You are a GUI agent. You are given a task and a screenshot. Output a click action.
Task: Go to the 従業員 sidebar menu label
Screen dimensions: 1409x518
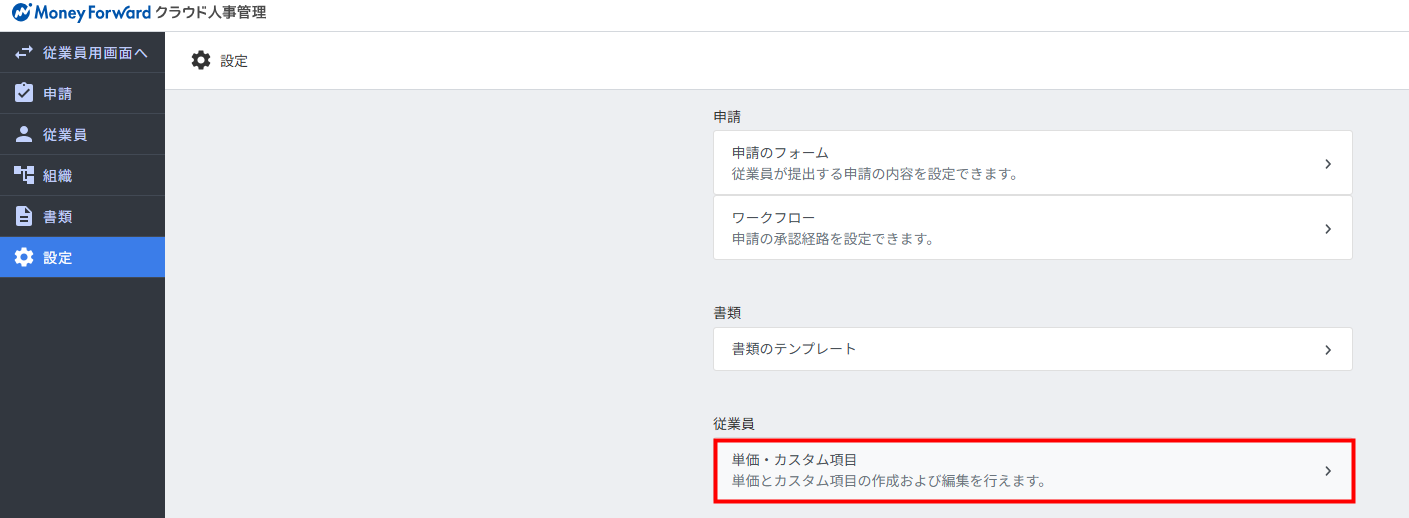(64, 135)
